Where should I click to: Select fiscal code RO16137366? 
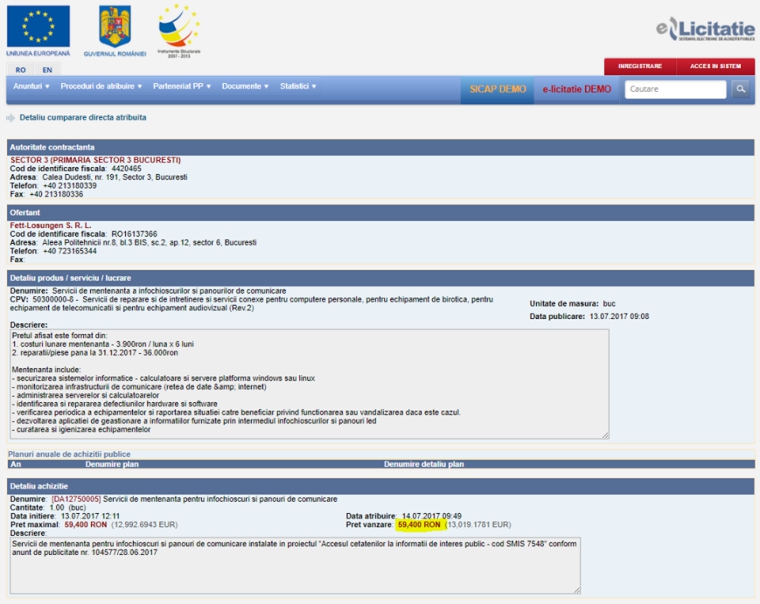tap(134, 234)
